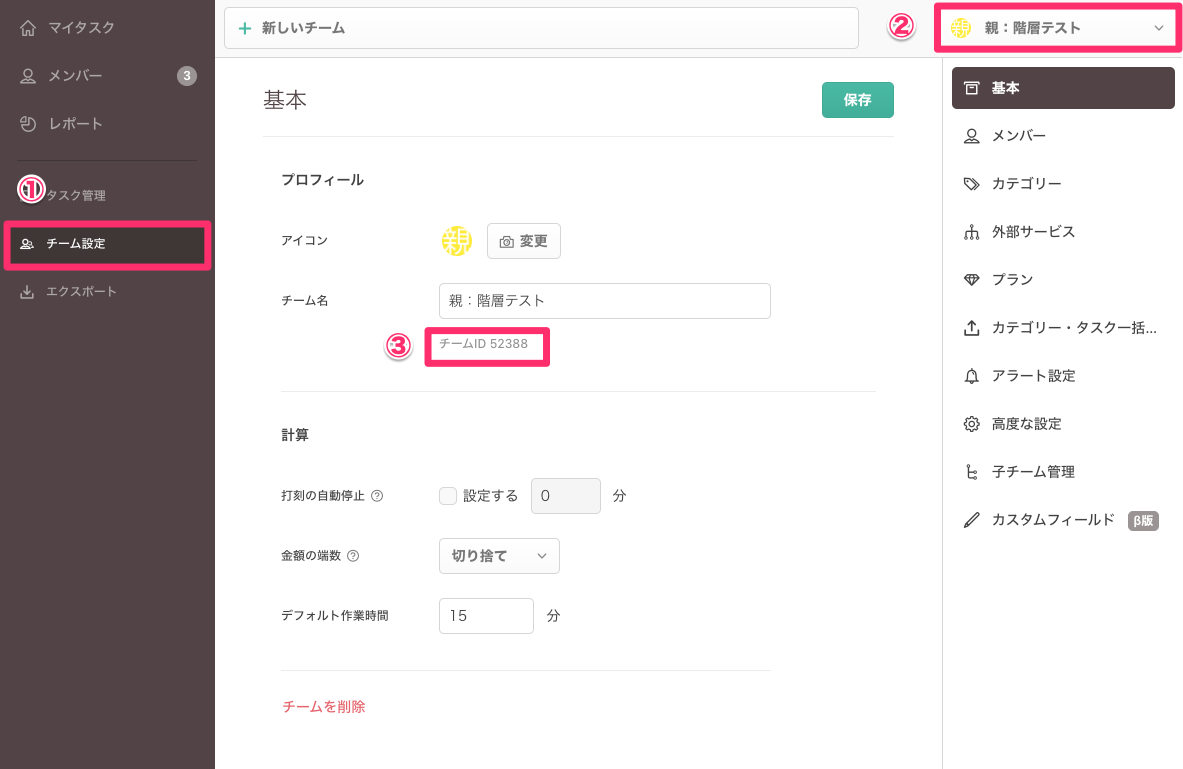Viewport: 1183px width, 769px height.
Task: Click the bell icon for アラート設定
Action: coord(971,376)
